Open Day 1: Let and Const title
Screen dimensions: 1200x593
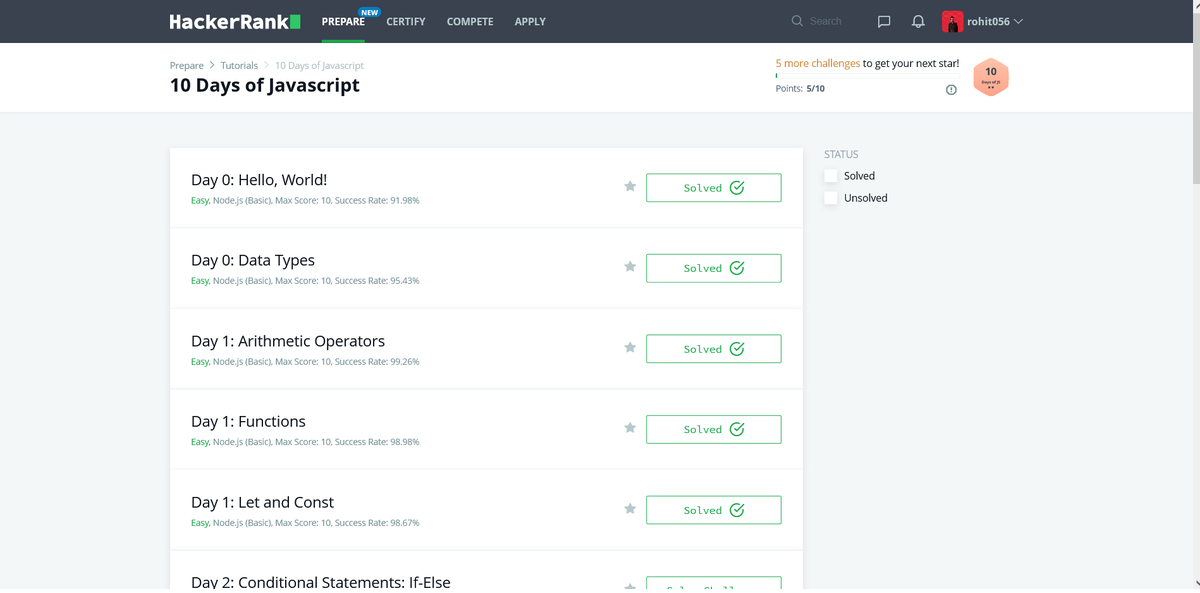click(x=263, y=502)
